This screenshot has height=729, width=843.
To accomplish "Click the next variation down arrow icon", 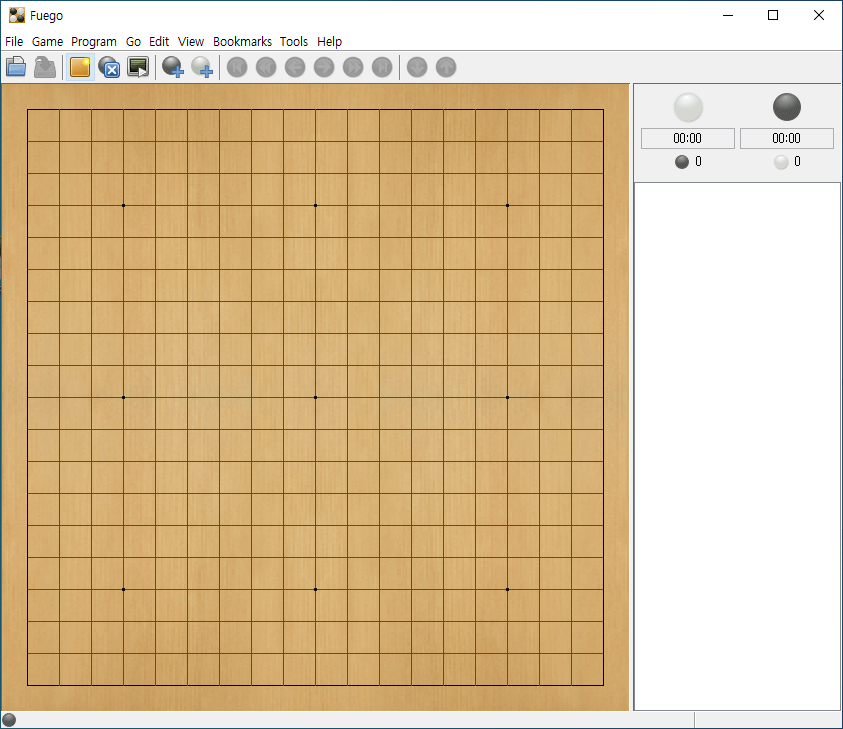I will [417, 67].
